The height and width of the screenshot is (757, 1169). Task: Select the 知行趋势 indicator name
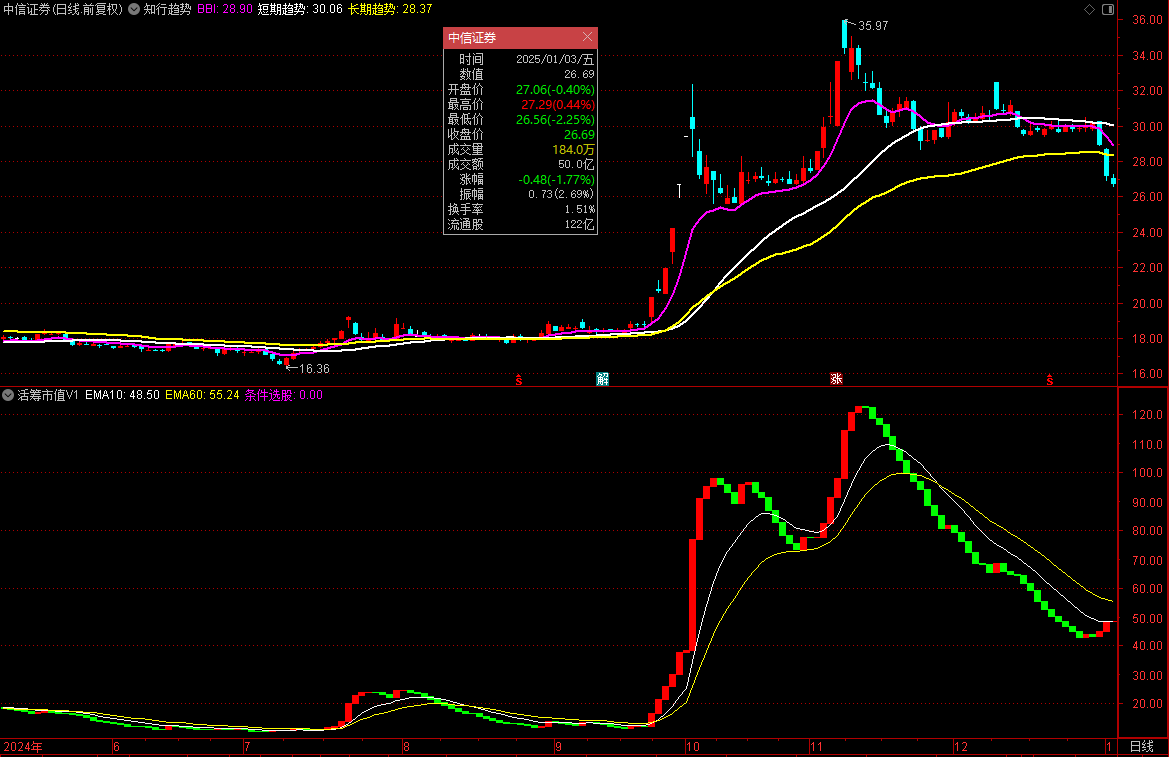point(167,9)
